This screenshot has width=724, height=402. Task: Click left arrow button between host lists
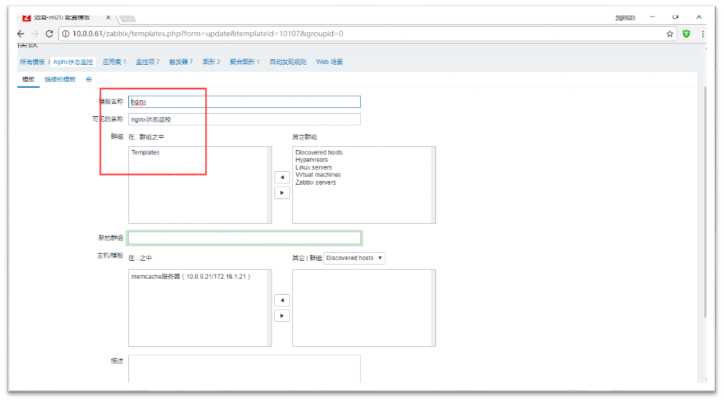tap(282, 300)
